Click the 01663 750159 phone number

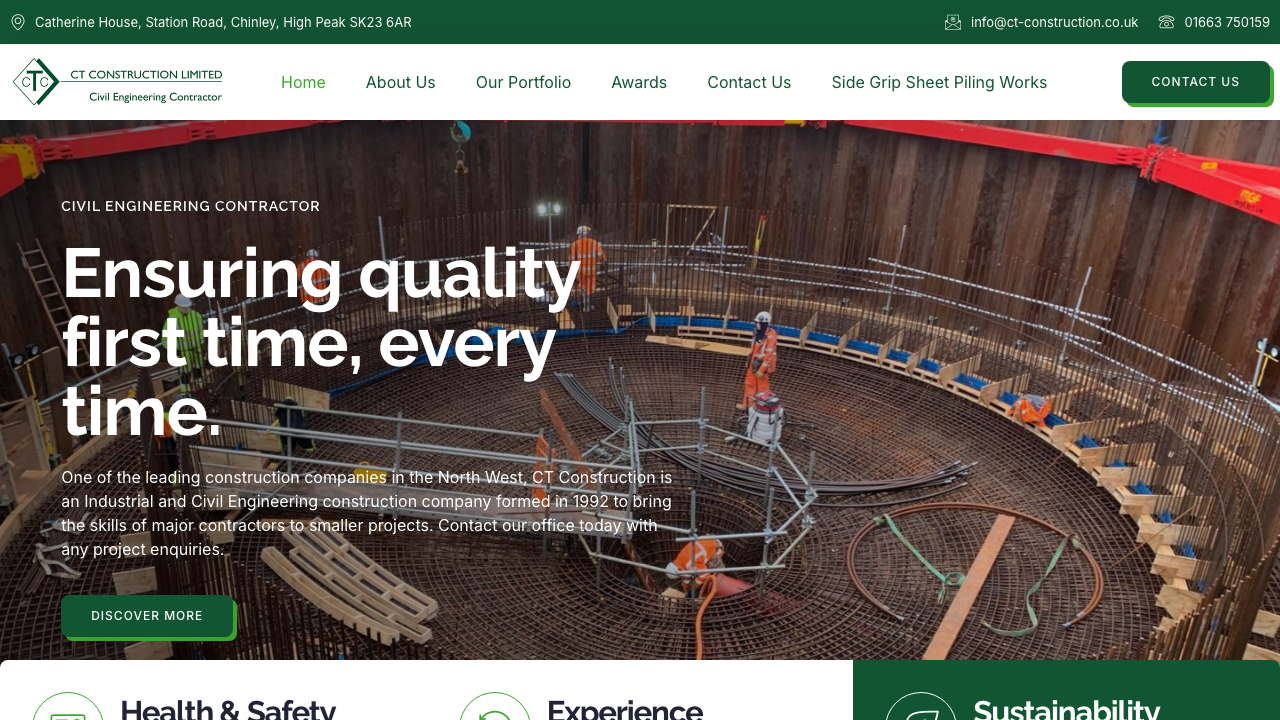(x=1226, y=22)
